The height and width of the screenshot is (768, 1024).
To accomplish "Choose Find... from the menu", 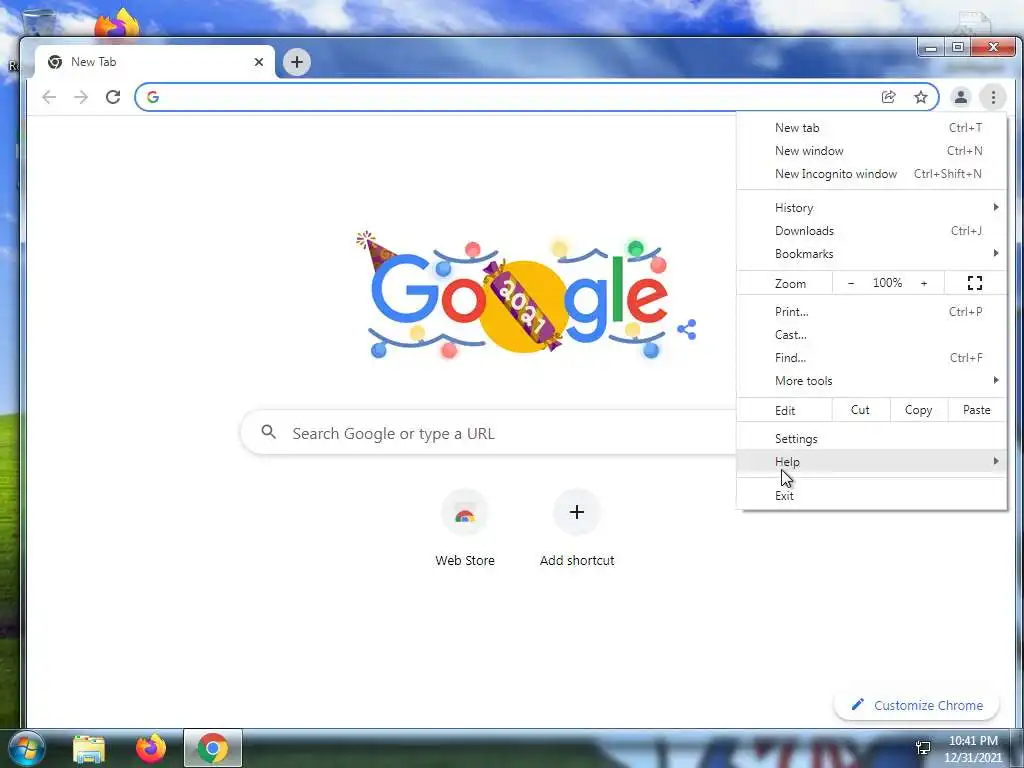I will [872, 357].
